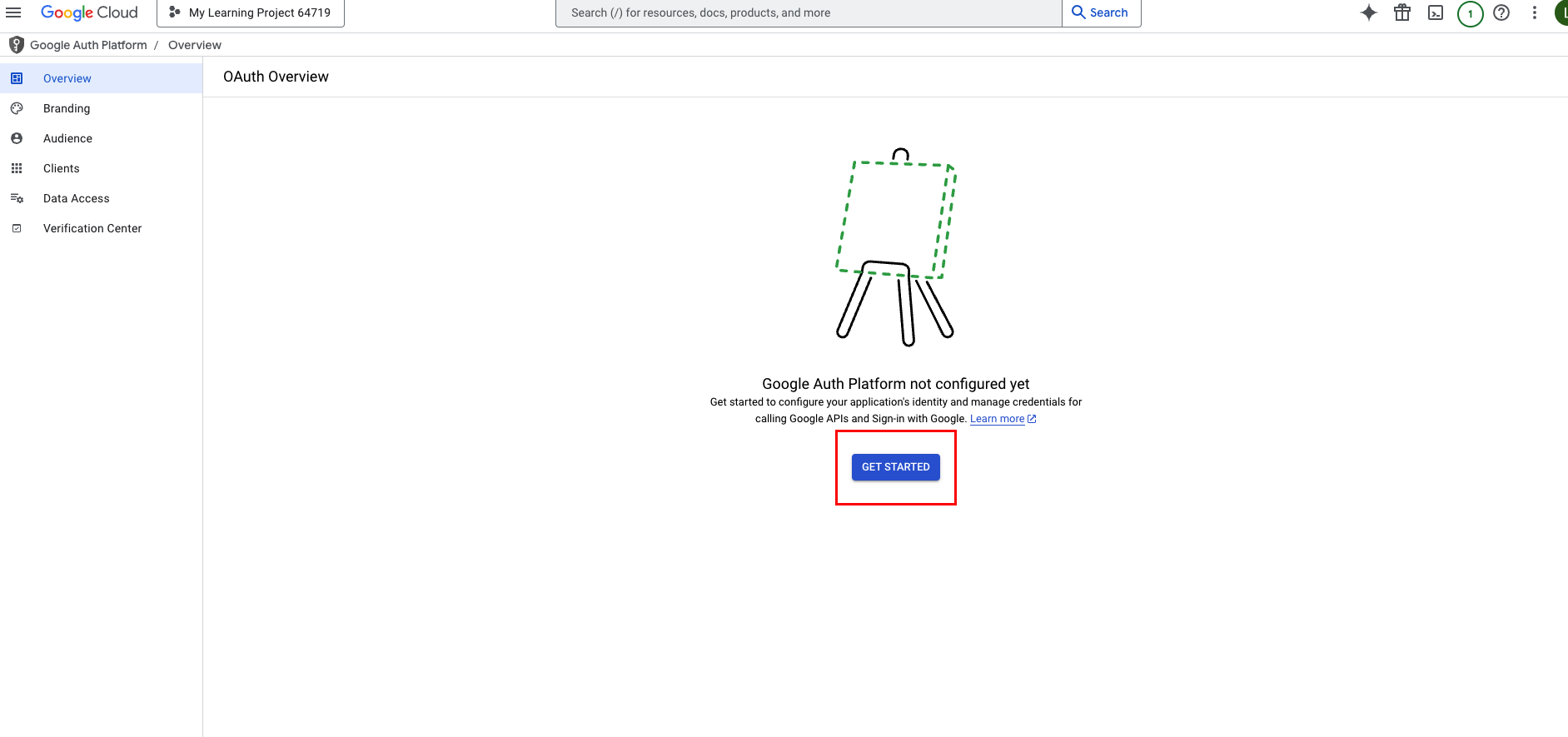Click the Search button
Viewport: 1568px width, 737px height.
1101,12
